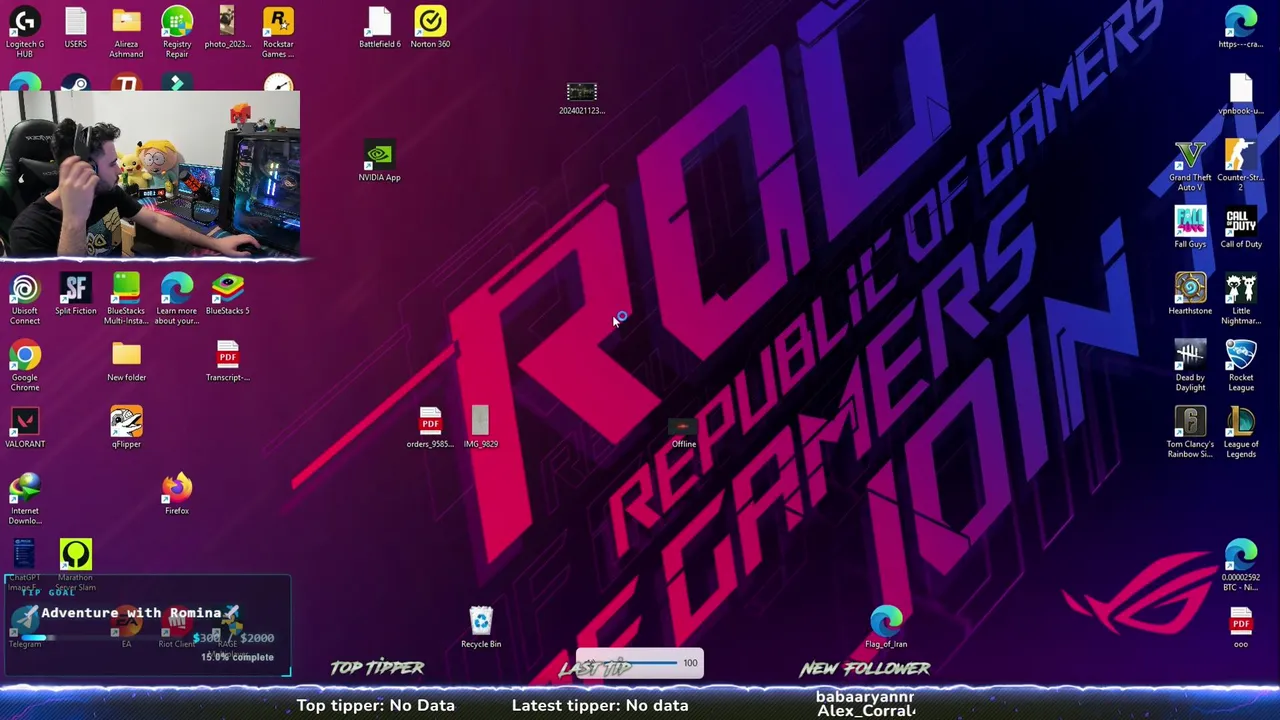Screen dimensions: 1280x720
Task: Open the Offline desktop file
Action: (683, 432)
